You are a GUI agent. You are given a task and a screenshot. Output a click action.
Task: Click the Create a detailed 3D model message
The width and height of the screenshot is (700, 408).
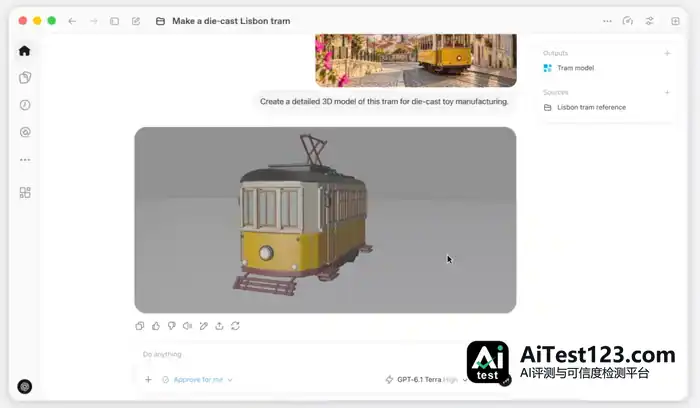[384, 102]
